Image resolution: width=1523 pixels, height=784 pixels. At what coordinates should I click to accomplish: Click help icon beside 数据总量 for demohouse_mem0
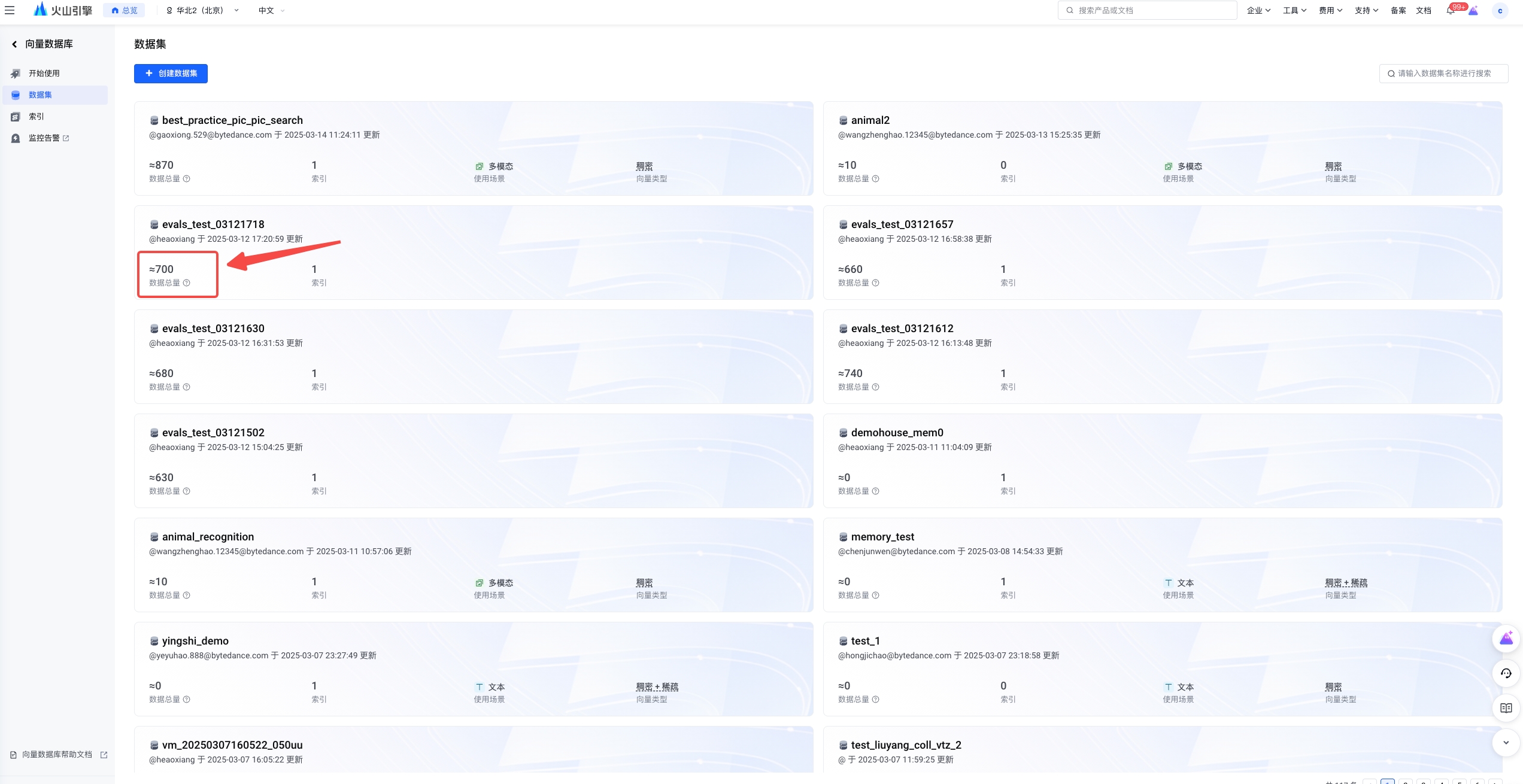pos(876,491)
